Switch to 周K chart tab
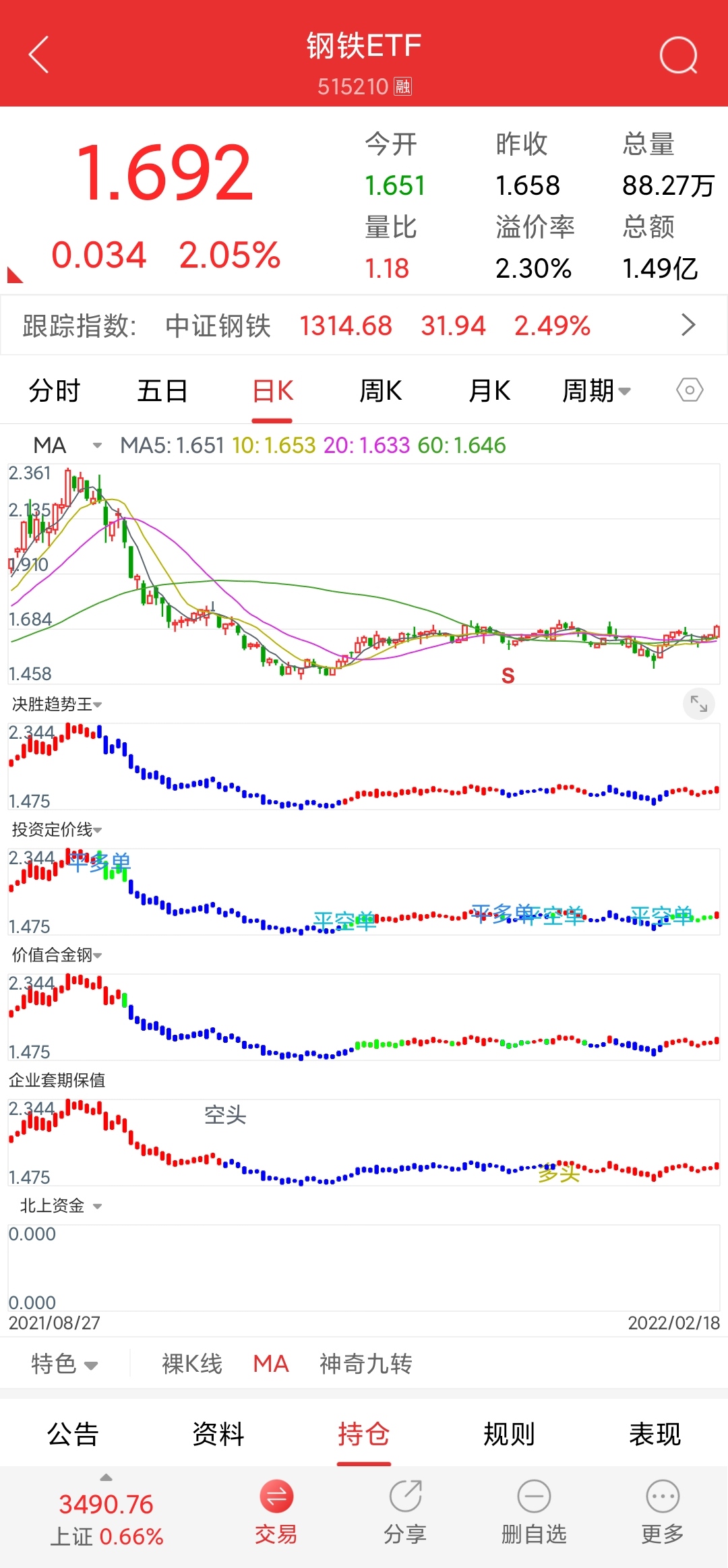 [x=381, y=390]
